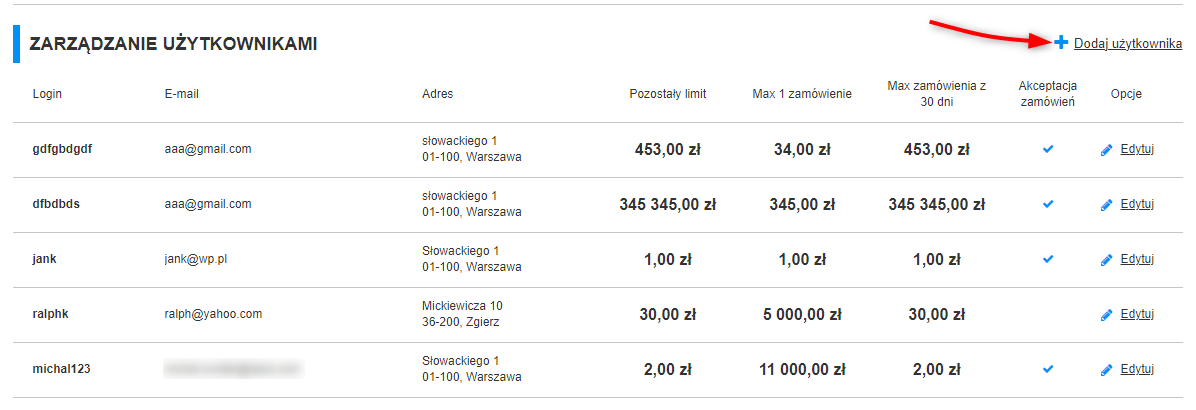Image resolution: width=1196 pixels, height=410 pixels.
Task: Click pencil icon in michal123 row
Action: point(1107,370)
